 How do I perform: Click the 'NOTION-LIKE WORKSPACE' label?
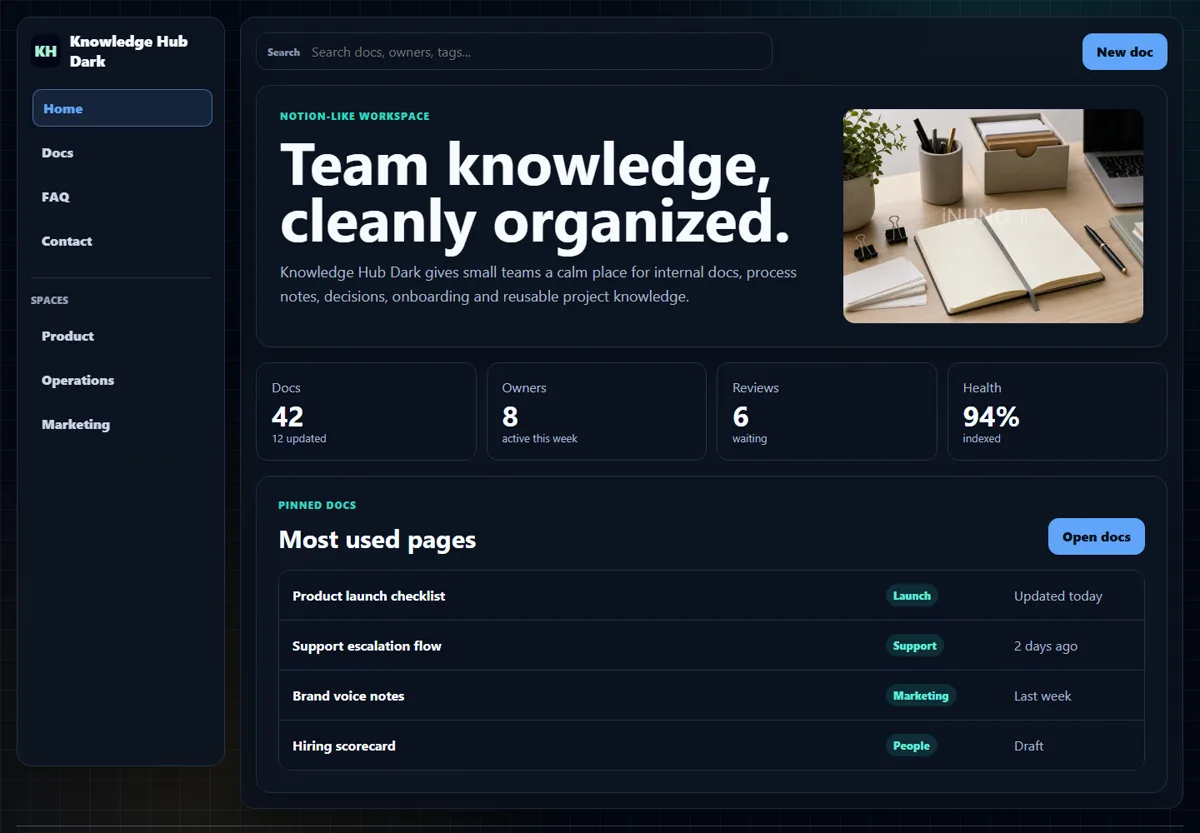pos(355,116)
